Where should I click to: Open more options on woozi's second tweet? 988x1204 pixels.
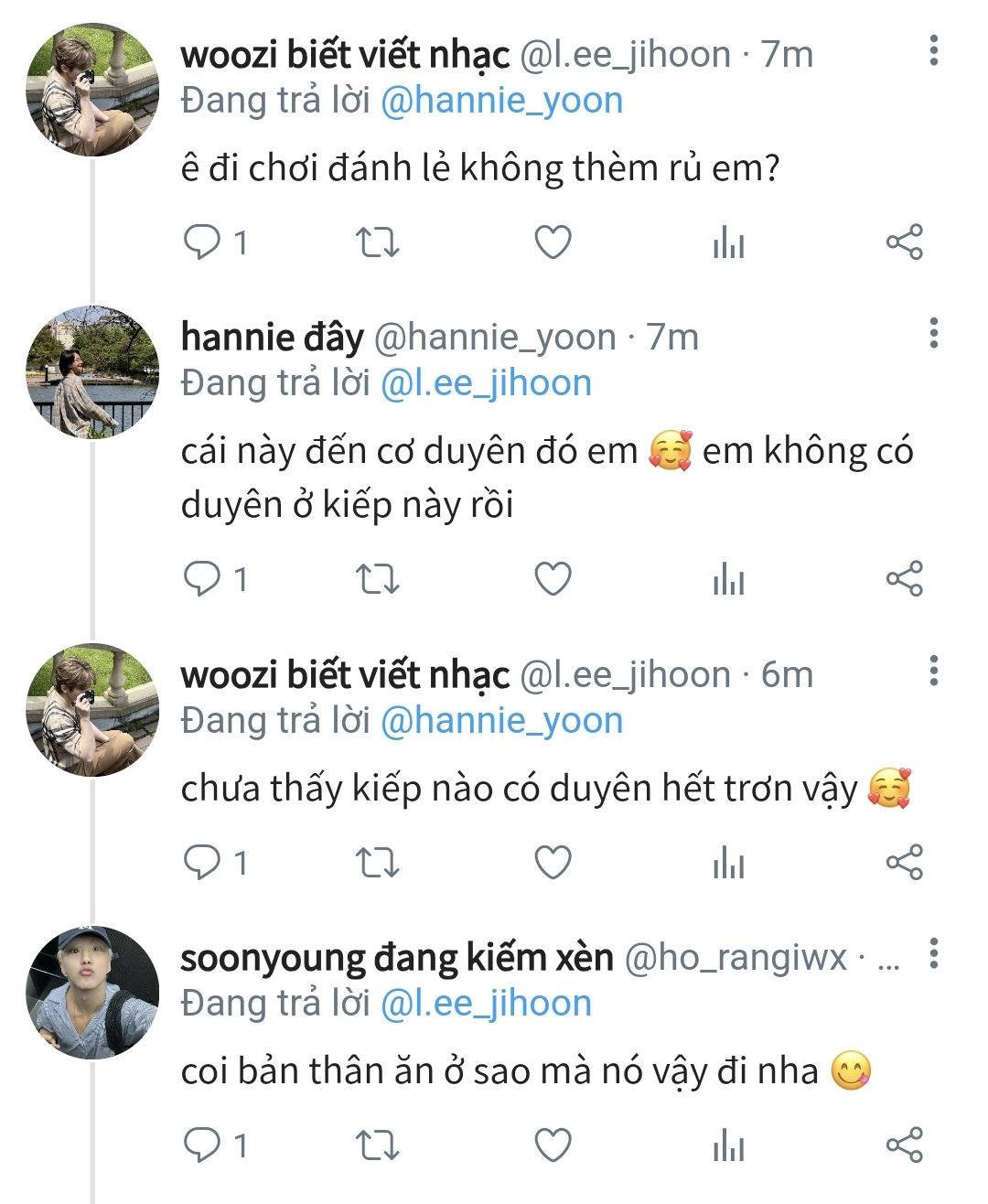(933, 672)
